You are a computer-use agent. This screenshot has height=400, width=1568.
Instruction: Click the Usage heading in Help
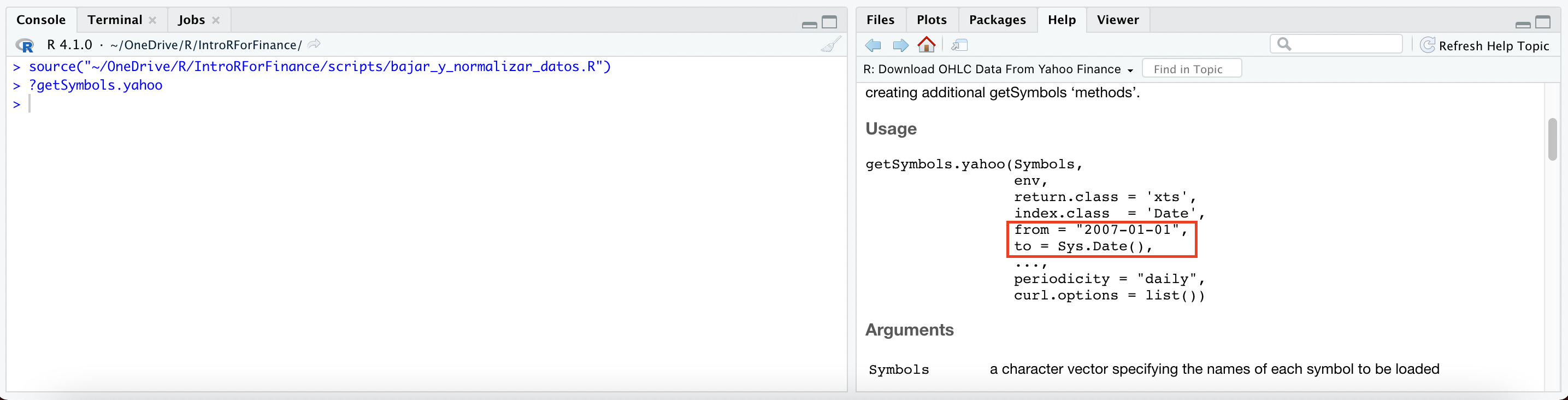[891, 128]
